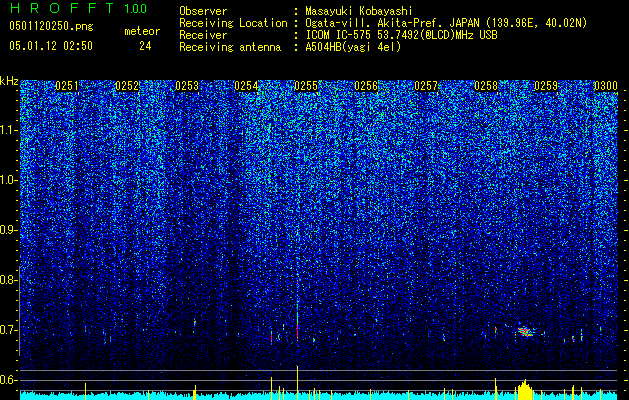Click observer name Masayuki Kobayashi

[x=359, y=11]
